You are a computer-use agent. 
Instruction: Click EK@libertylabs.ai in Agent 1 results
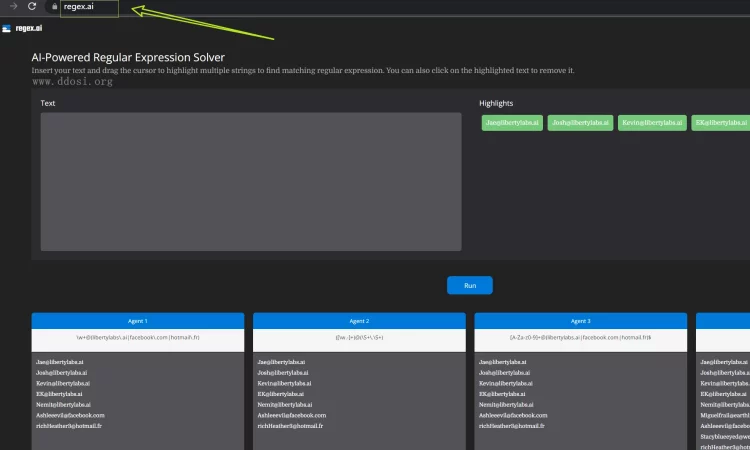[59, 394]
